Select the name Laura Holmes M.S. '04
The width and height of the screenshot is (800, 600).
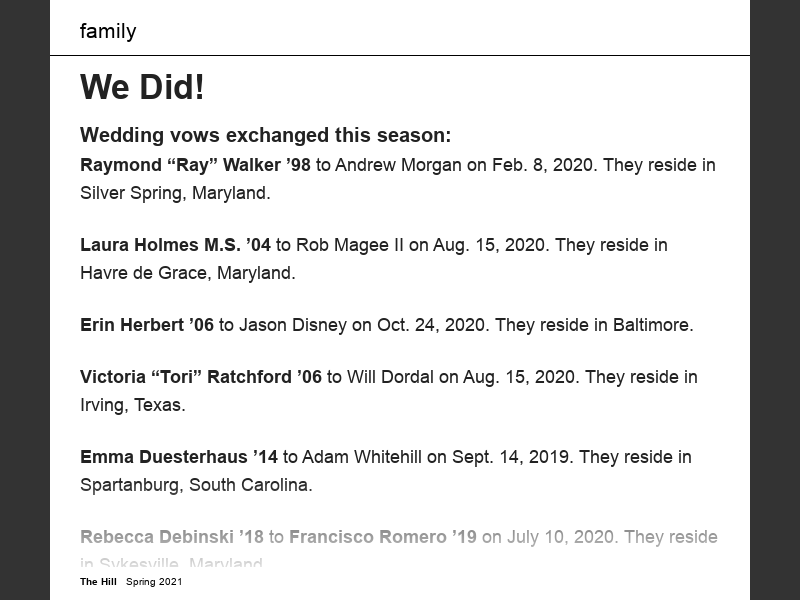click(x=175, y=245)
